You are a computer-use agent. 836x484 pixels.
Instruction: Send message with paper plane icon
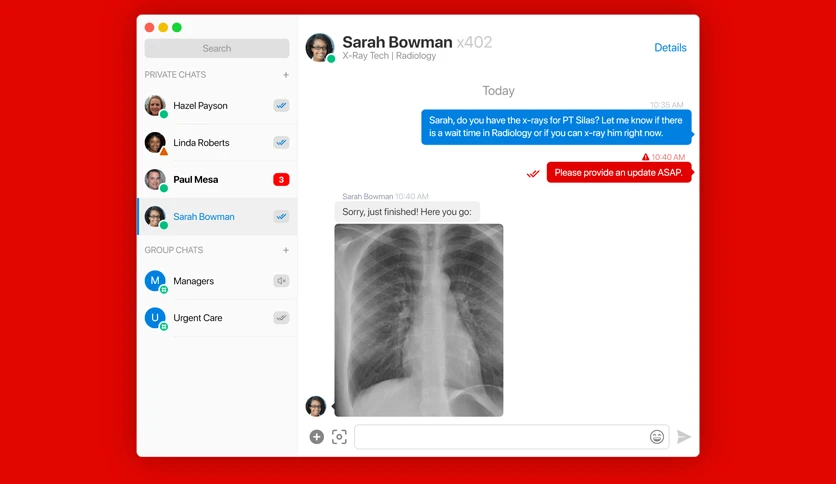[x=684, y=437]
